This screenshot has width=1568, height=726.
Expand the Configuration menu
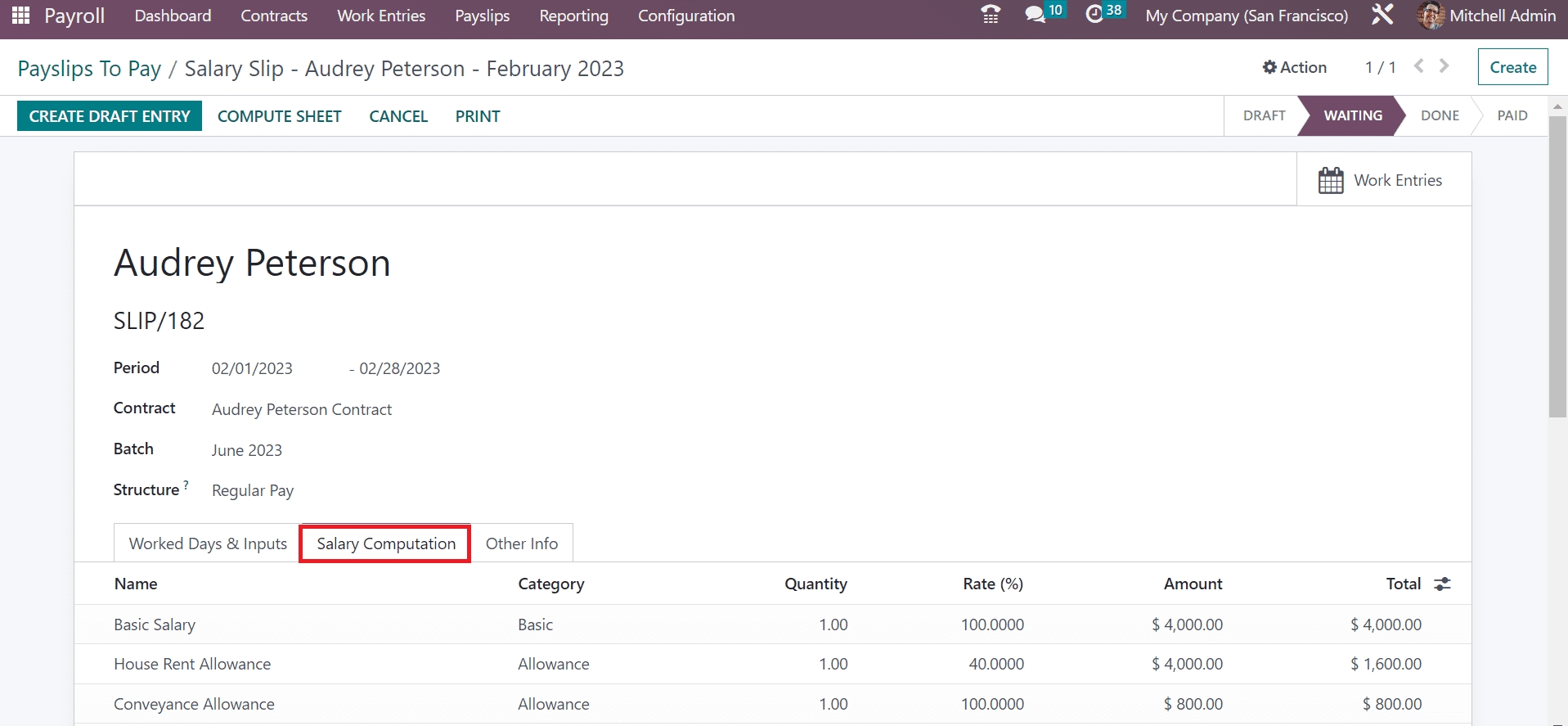(685, 16)
